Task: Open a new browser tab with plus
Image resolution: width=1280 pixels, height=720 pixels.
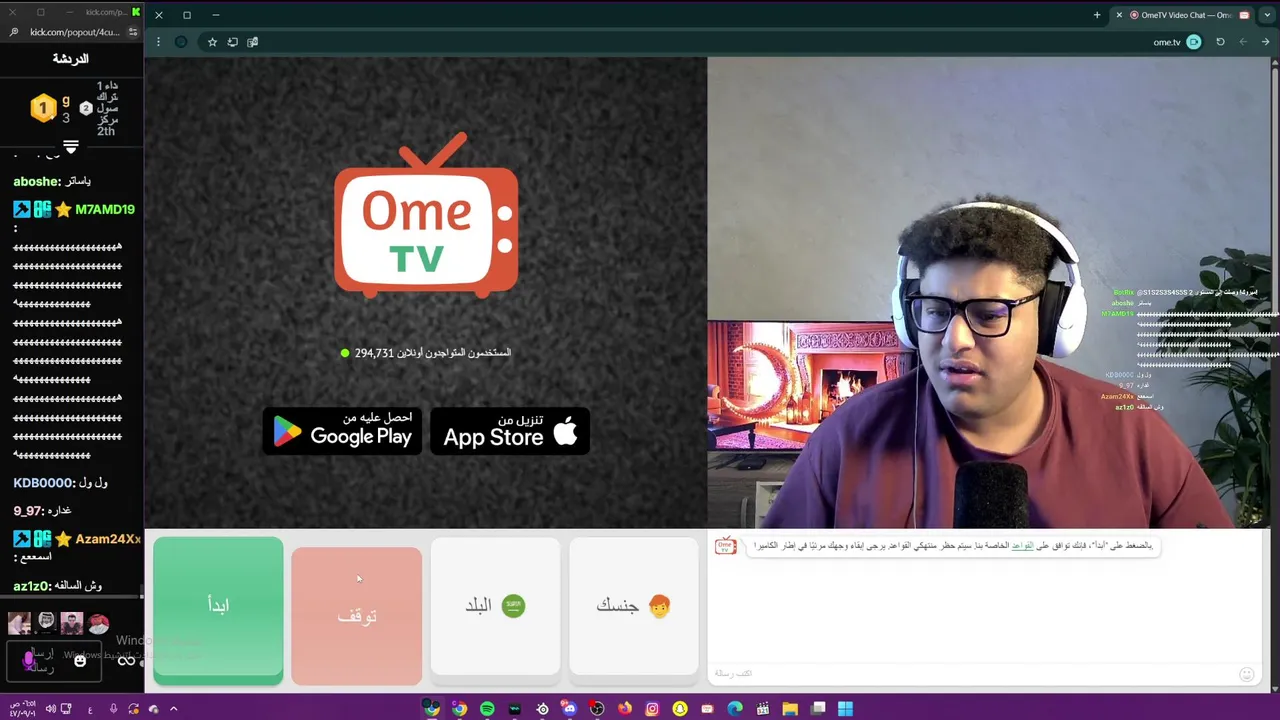Action: (x=1097, y=15)
